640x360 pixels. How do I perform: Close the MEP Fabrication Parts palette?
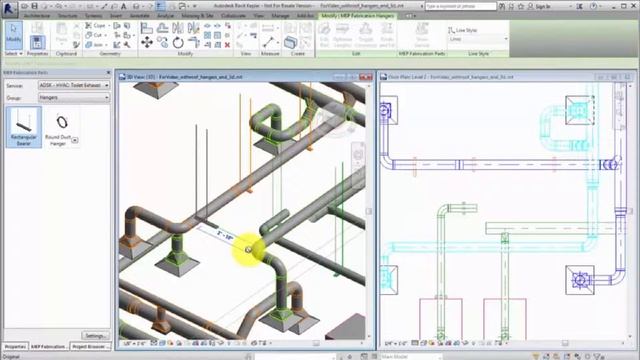[108, 73]
